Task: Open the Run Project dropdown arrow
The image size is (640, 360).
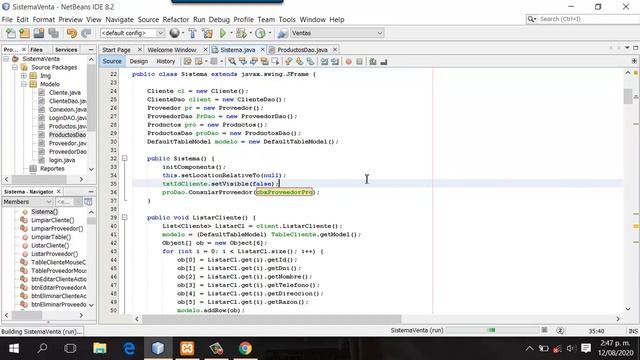Action: pos(231,33)
